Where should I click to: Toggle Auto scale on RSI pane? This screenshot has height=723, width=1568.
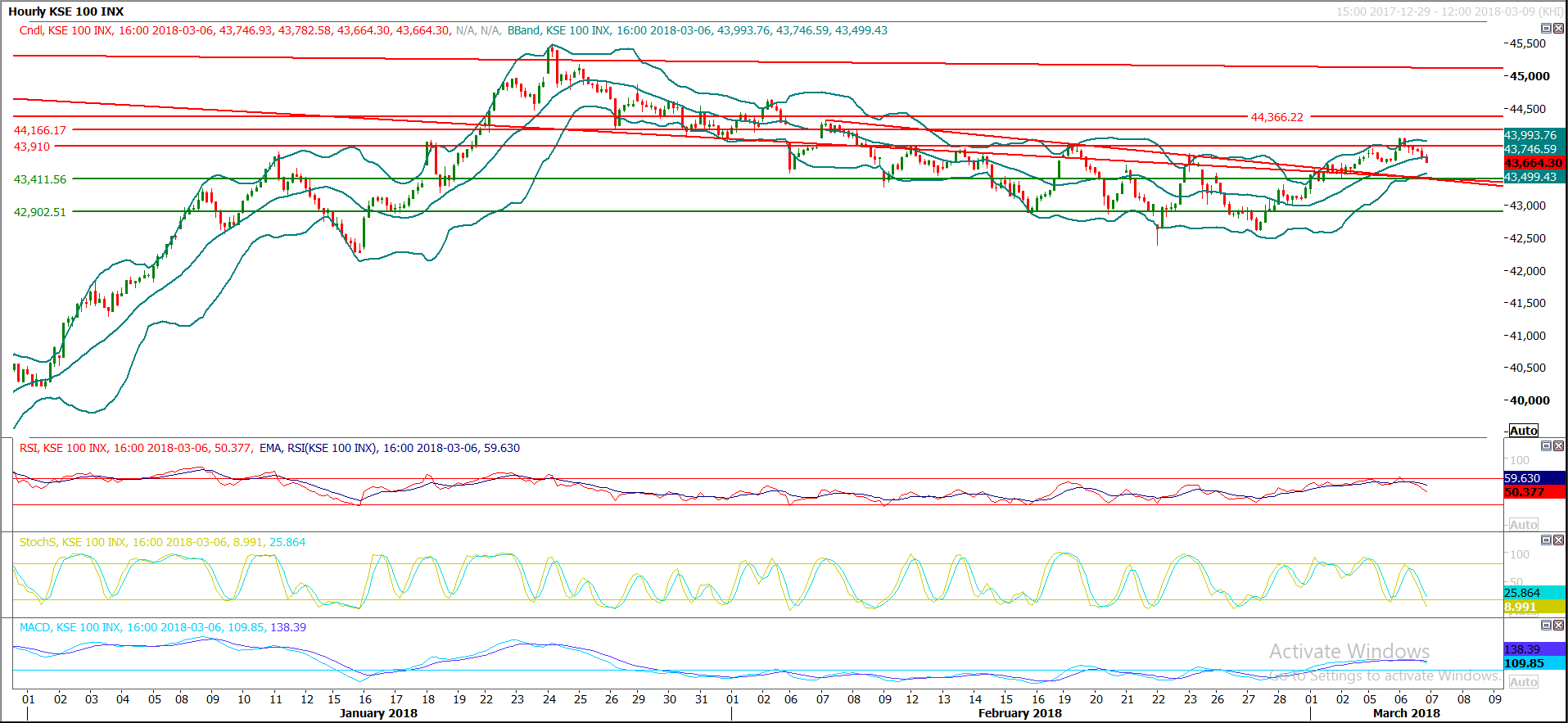[x=1523, y=525]
